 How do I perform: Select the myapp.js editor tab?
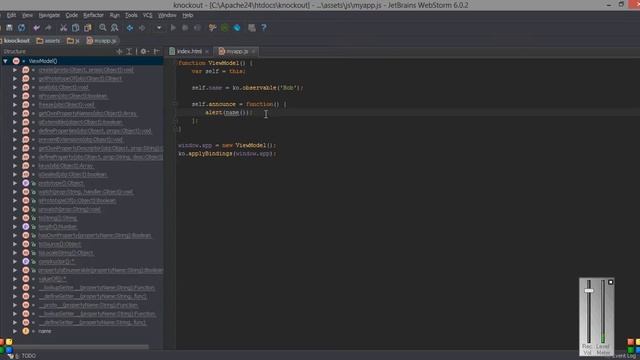click(x=237, y=51)
